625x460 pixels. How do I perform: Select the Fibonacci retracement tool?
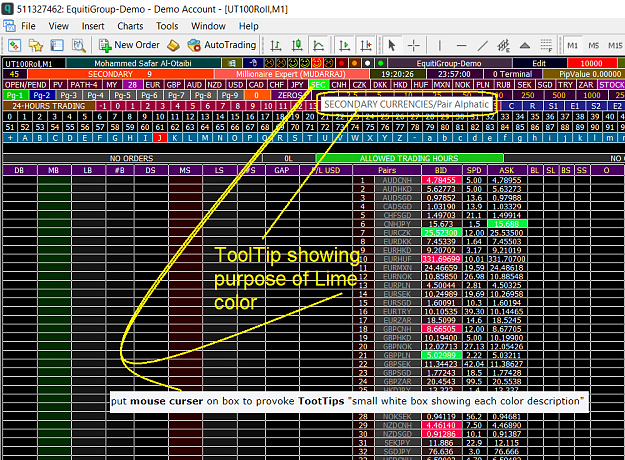point(546,45)
